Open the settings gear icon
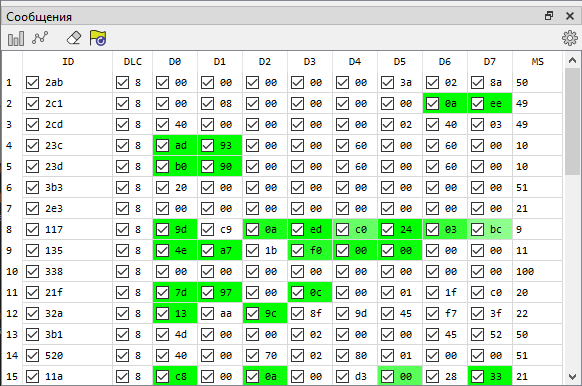Screen dimensions: 582x386 coord(570,38)
